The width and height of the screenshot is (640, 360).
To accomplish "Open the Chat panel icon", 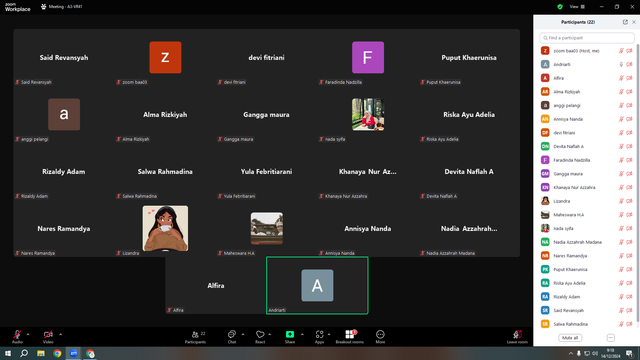I will point(232,336).
